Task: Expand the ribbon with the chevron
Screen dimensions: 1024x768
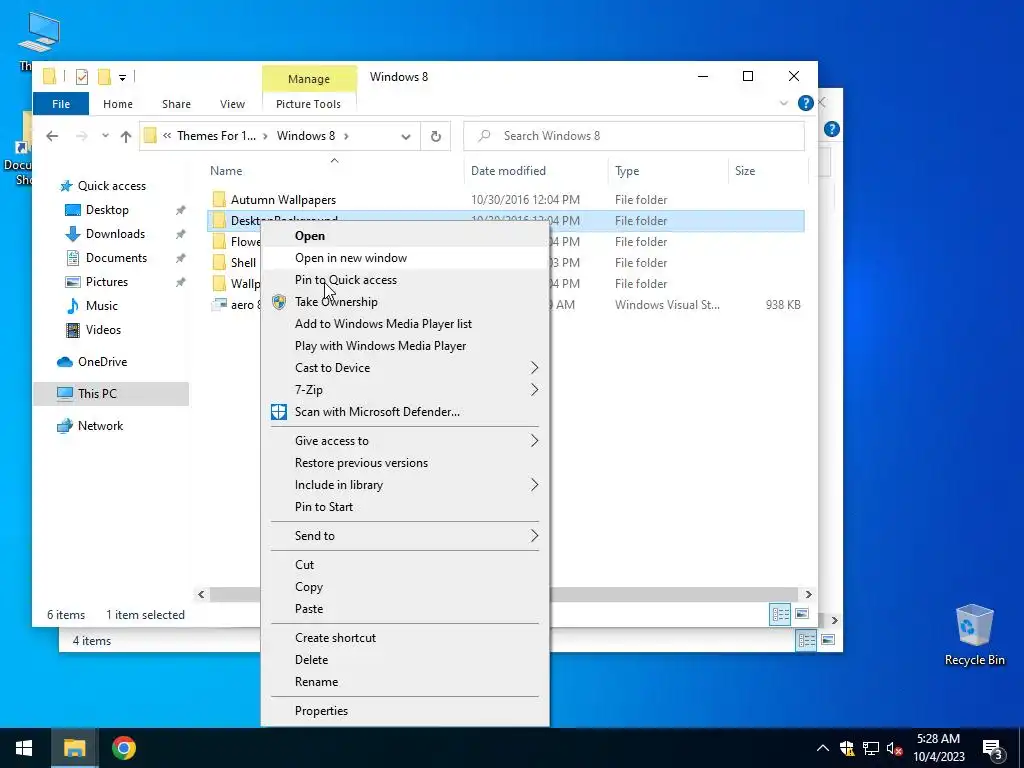Action: pyautogui.click(x=784, y=103)
